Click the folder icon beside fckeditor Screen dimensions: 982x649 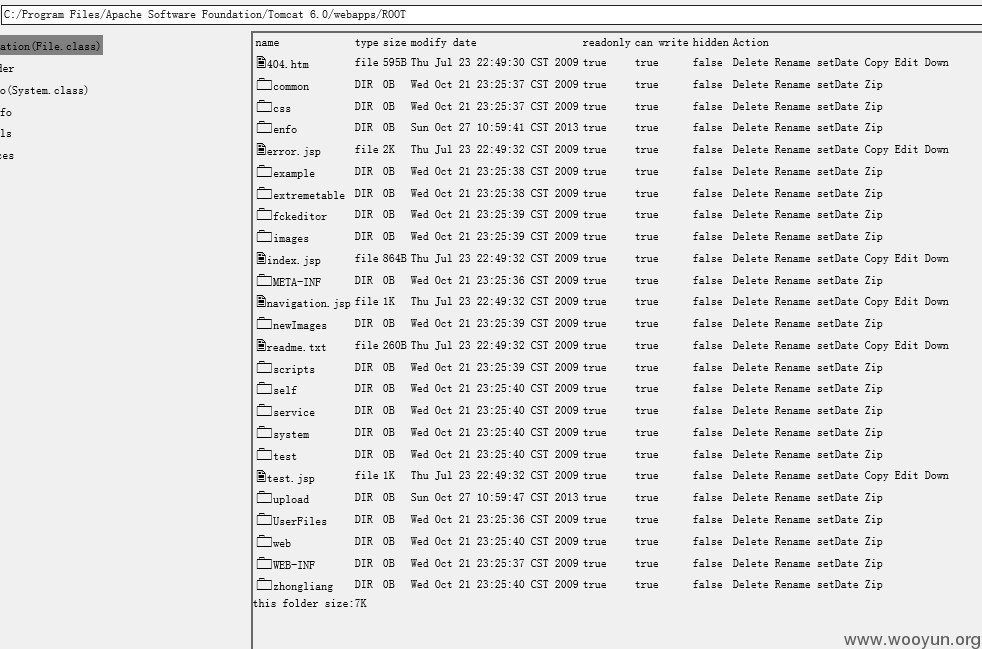[264, 214]
